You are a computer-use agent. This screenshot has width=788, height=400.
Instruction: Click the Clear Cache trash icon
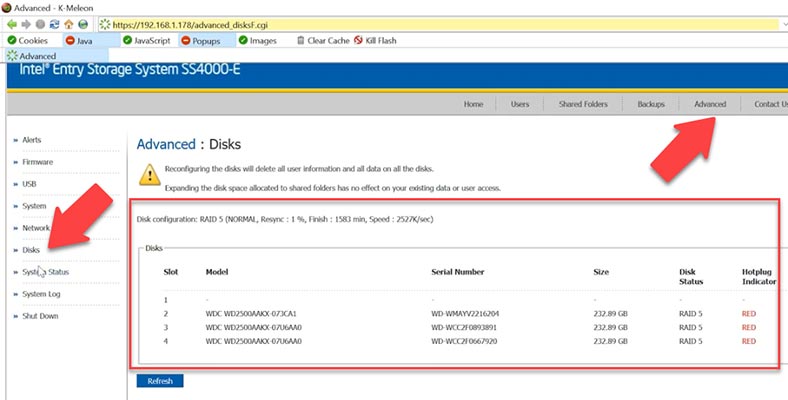pos(301,40)
